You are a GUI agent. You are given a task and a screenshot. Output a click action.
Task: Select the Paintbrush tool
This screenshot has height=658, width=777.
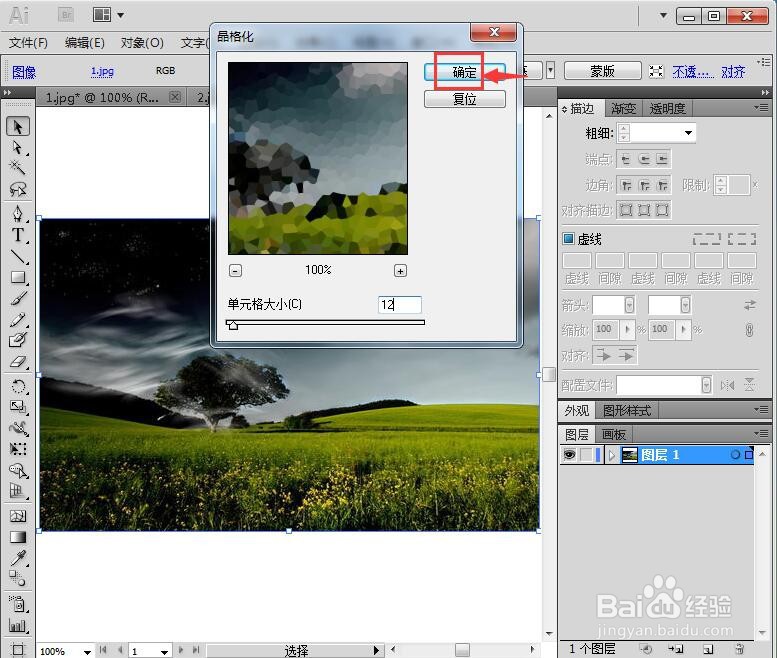(x=18, y=298)
